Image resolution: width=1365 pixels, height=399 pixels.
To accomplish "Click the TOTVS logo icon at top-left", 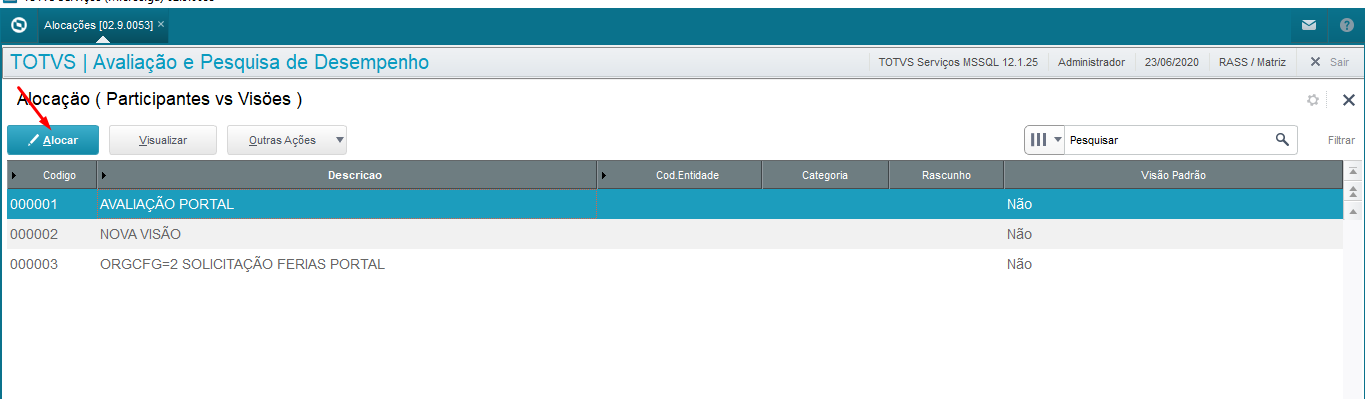I will pos(18,24).
